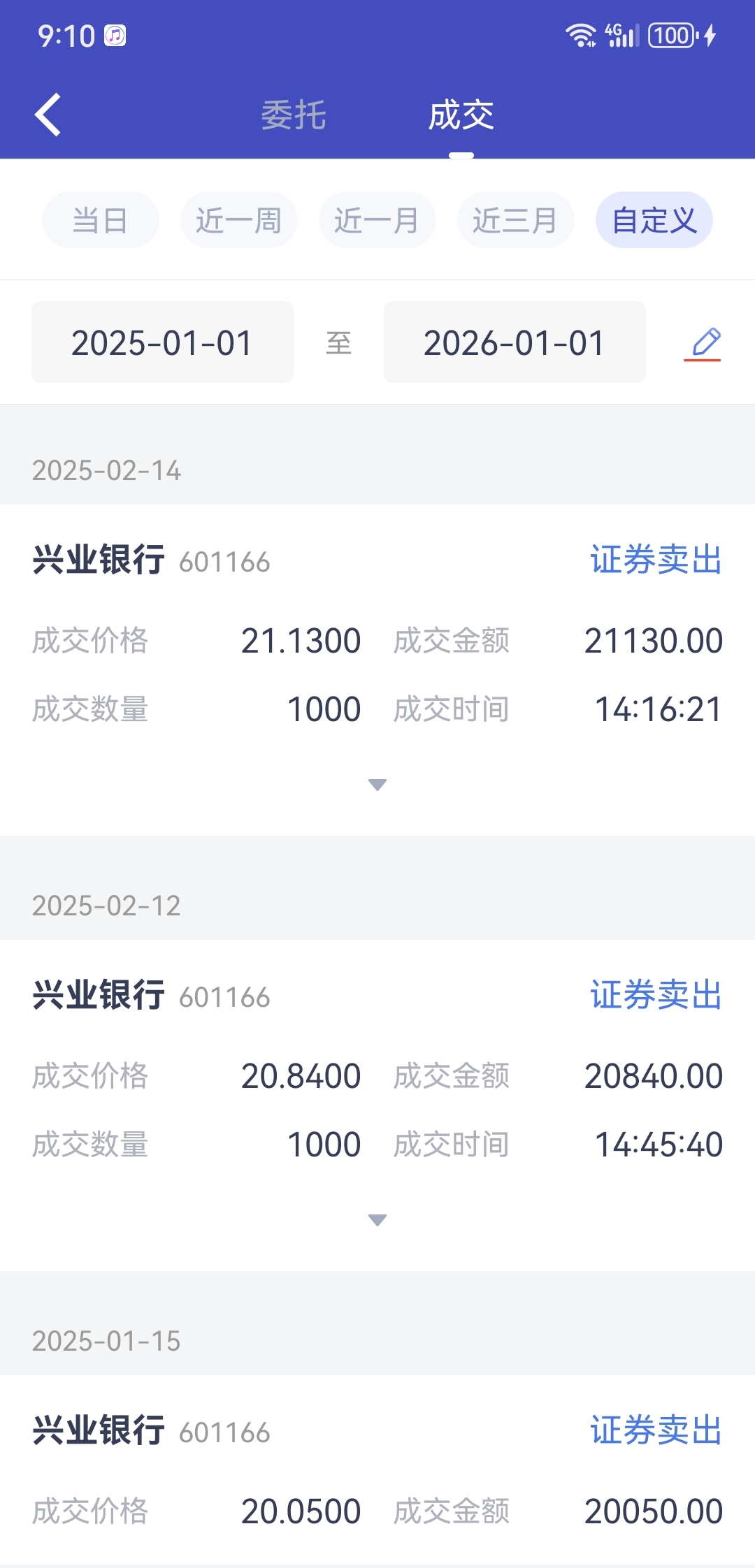Expand details for the 2025-02-14 trade
755x1568 pixels.
[377, 785]
